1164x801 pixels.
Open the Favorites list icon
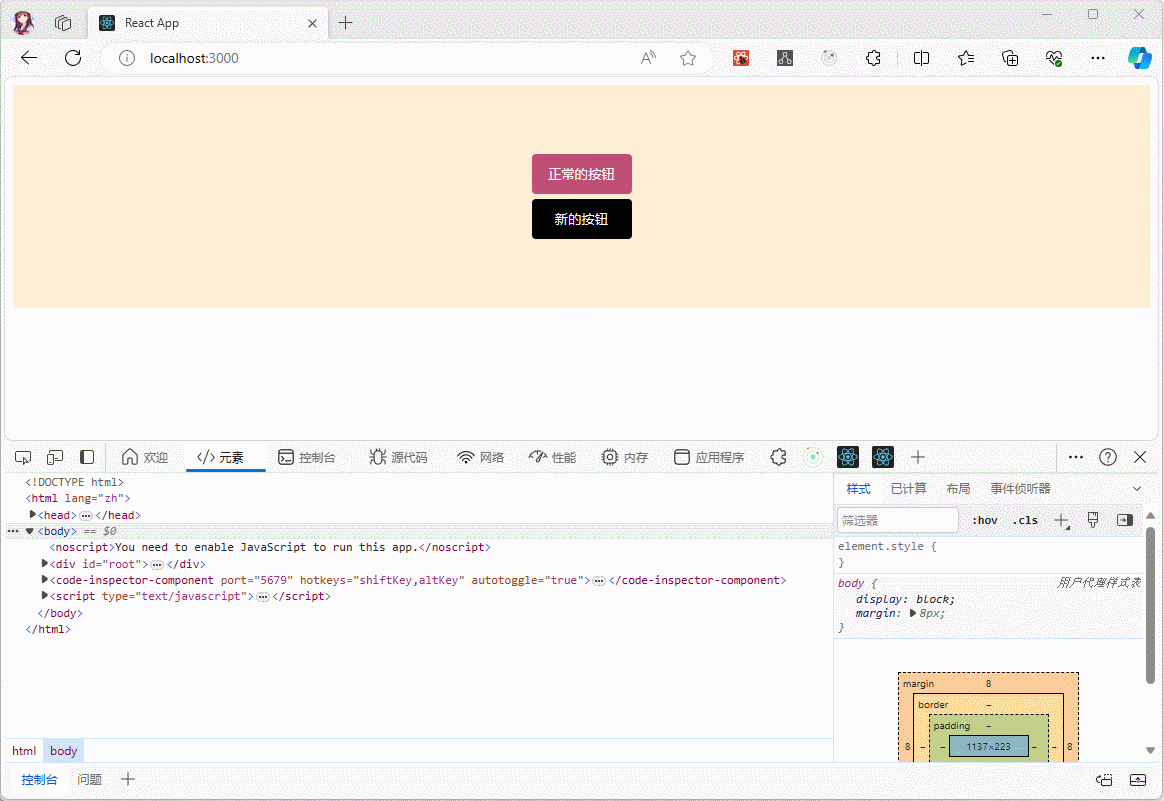[x=965, y=58]
